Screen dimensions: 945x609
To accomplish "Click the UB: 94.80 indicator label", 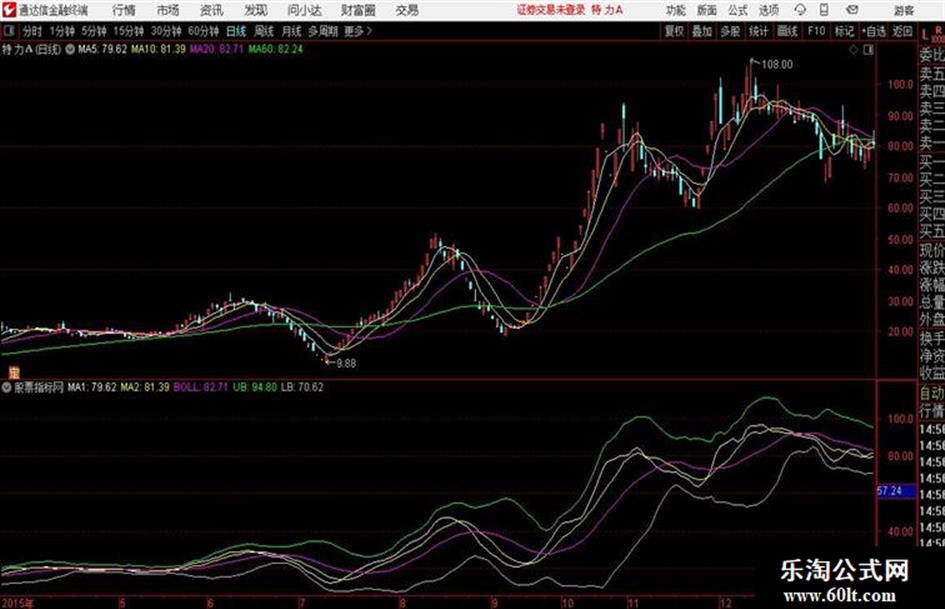I will point(255,387).
